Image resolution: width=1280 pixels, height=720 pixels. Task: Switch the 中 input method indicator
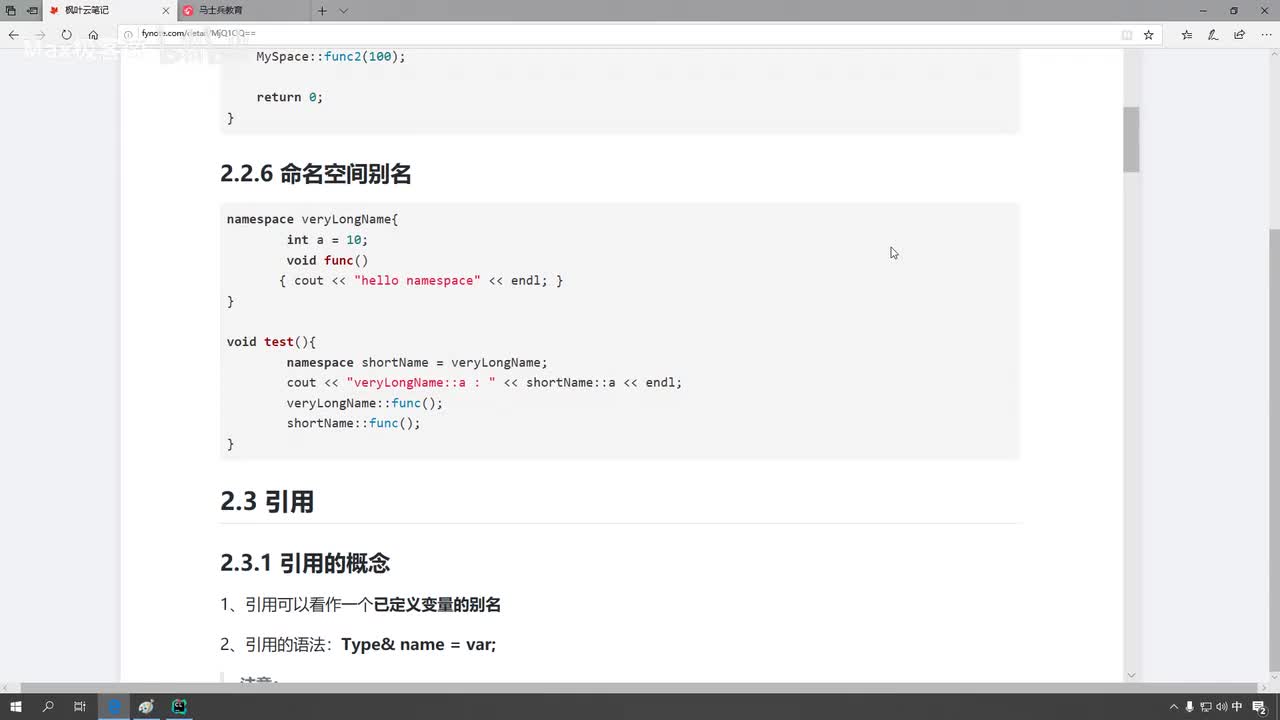pyautogui.click(x=1238, y=706)
